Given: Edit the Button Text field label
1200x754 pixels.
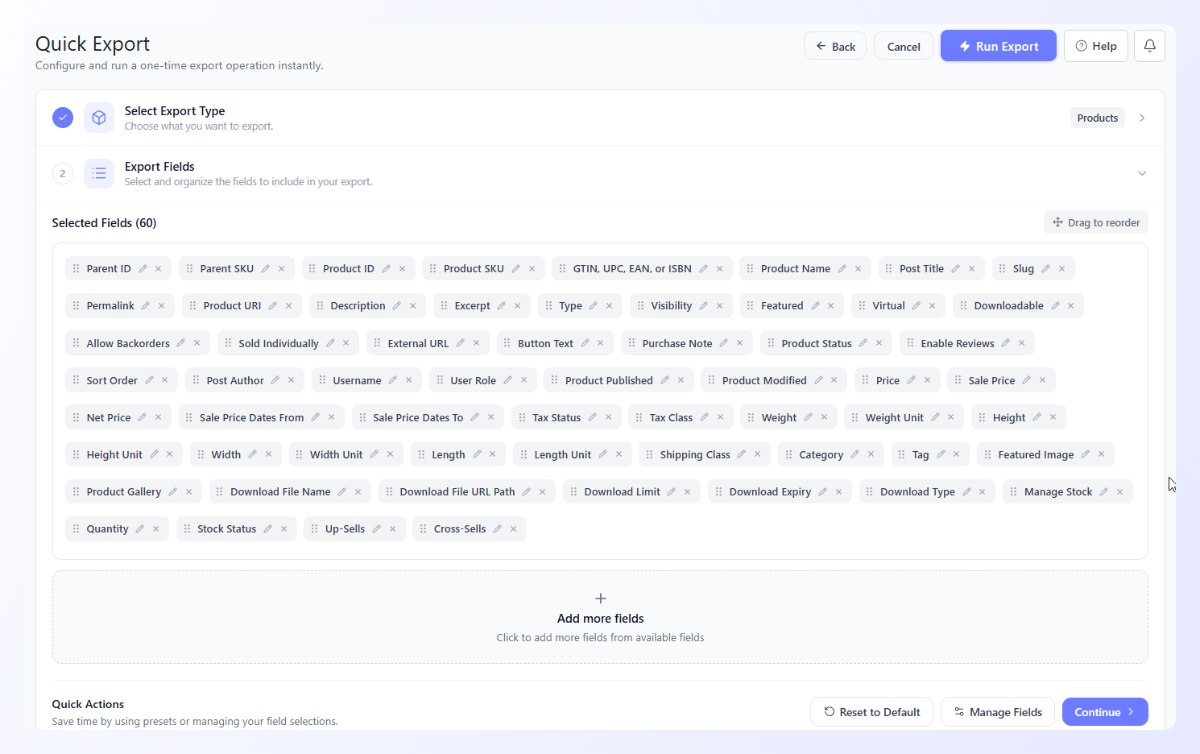Looking at the screenshot, I should click(x=585, y=343).
